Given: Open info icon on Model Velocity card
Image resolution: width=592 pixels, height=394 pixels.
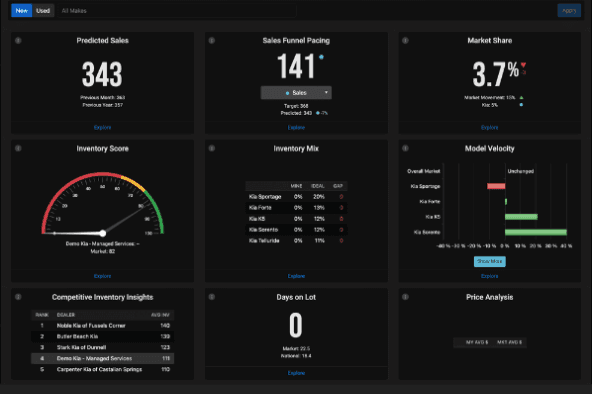Looking at the screenshot, I should (405, 148).
